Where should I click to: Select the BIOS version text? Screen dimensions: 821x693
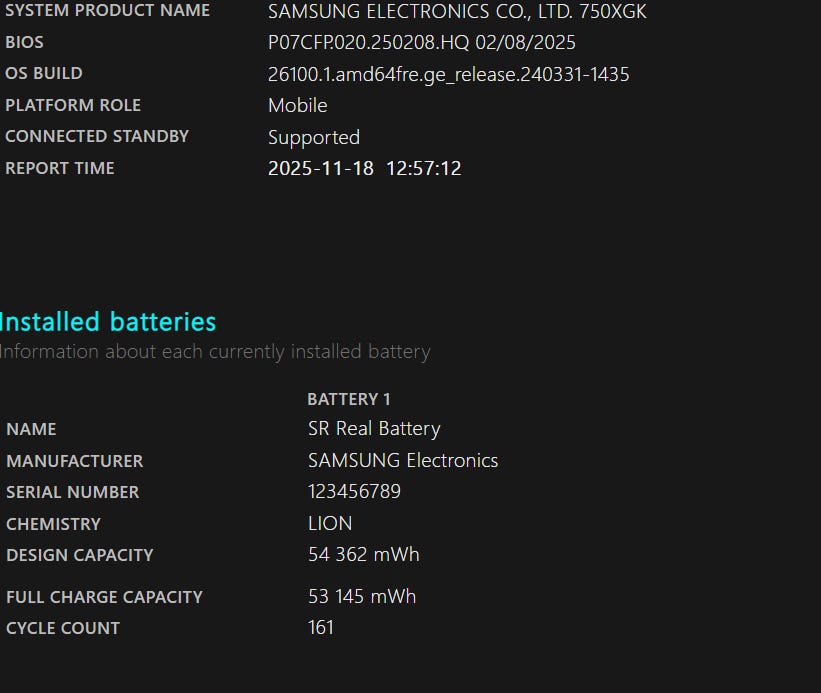click(421, 43)
